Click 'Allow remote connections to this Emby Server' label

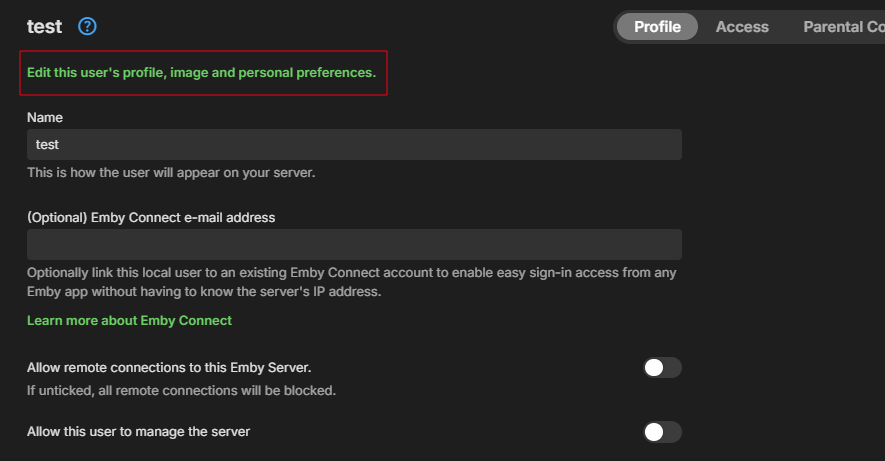[x=176, y=368]
